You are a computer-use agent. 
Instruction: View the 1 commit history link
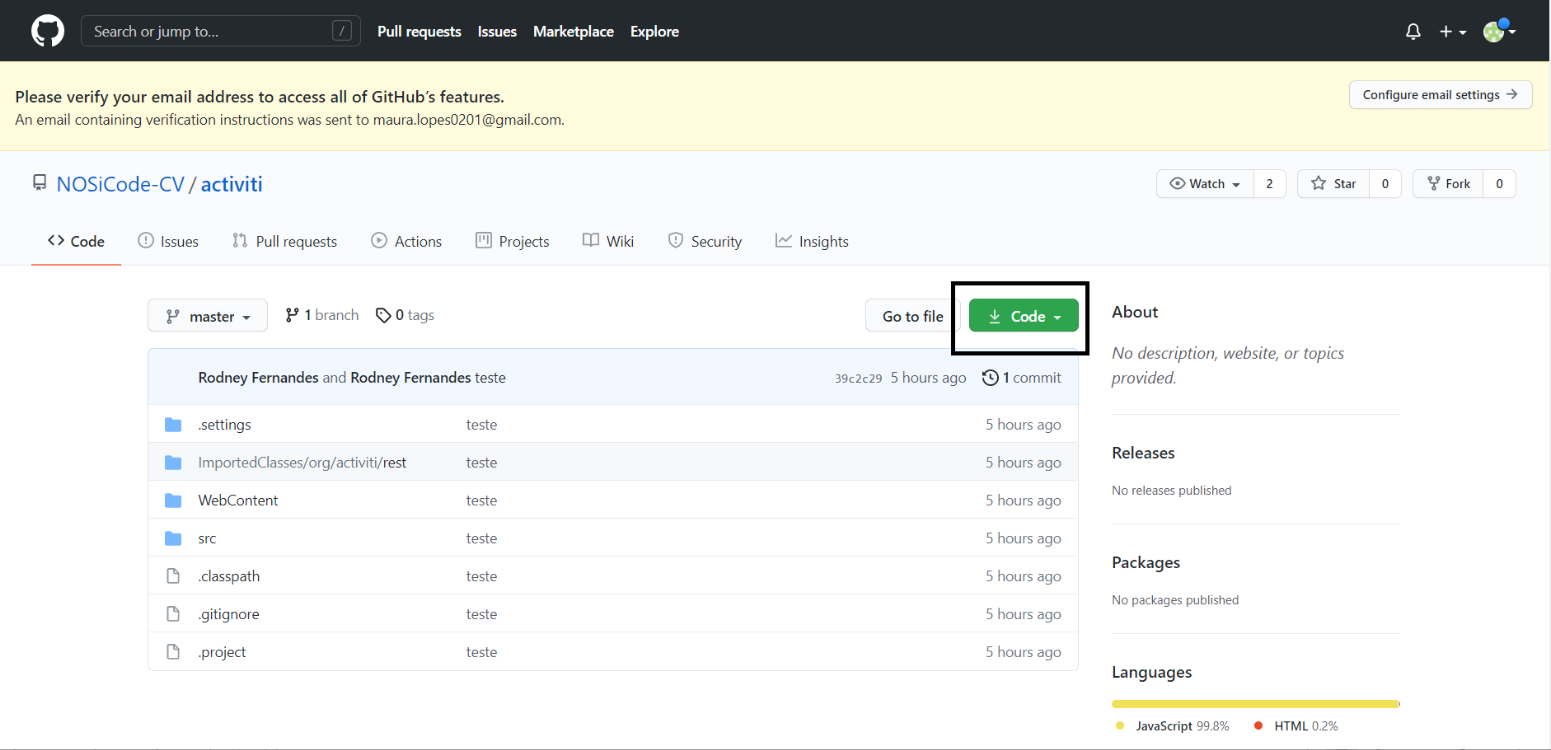pos(1022,378)
